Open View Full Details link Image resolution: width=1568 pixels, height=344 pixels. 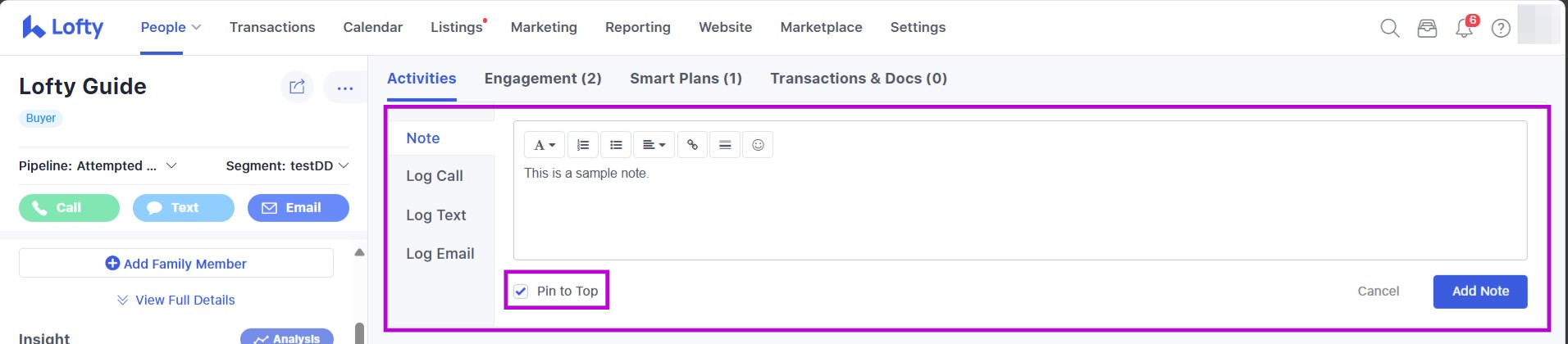coord(185,300)
